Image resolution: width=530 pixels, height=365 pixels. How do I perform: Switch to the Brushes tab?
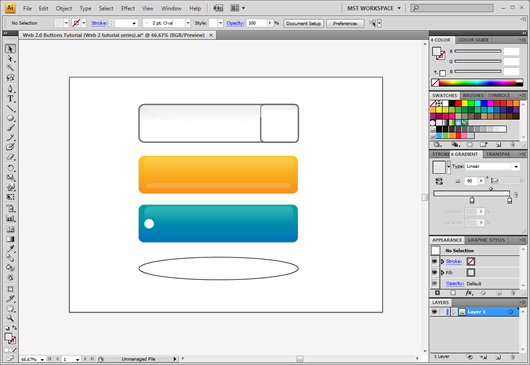click(473, 95)
